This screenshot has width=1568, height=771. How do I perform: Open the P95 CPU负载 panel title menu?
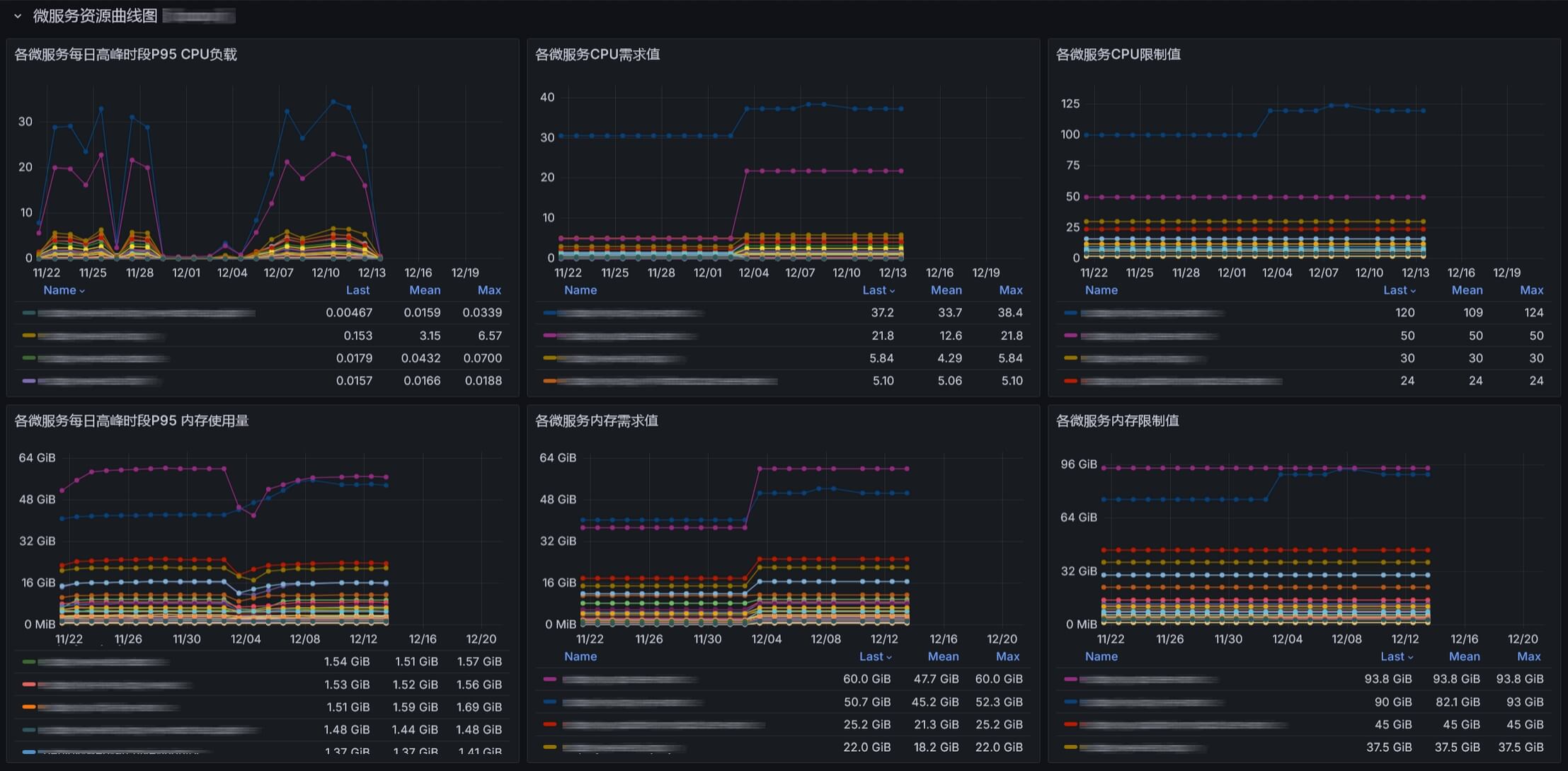coord(125,55)
